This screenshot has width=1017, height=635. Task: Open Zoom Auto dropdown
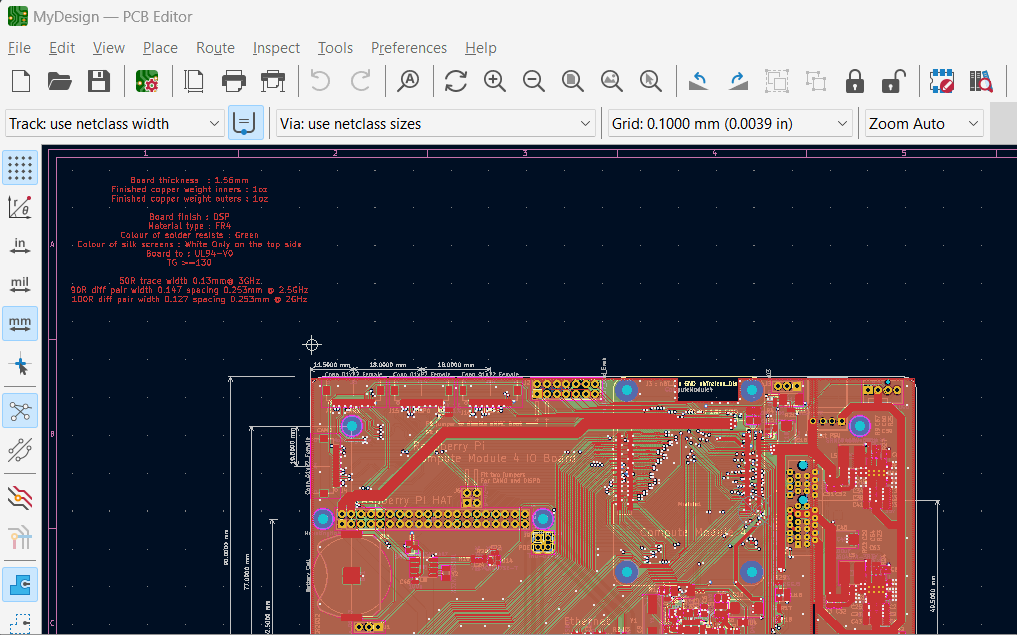click(x=924, y=123)
